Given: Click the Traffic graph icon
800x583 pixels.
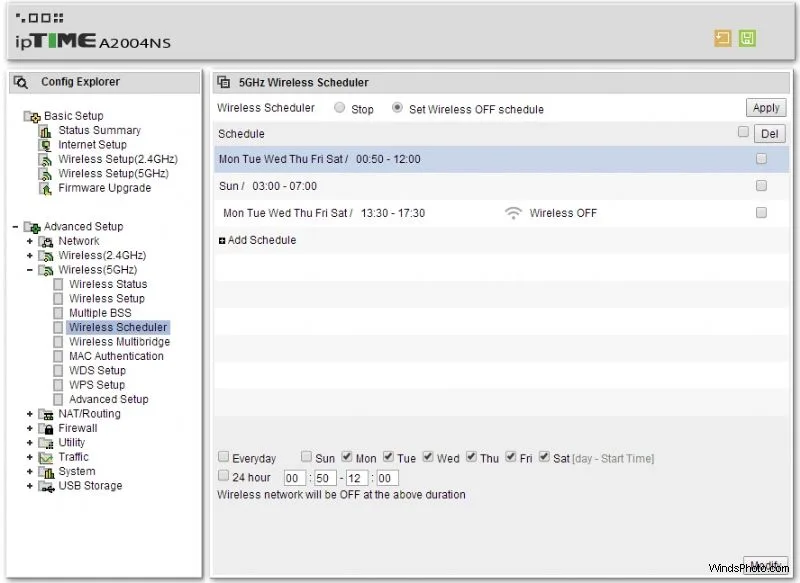Looking at the screenshot, I should 46,458.
